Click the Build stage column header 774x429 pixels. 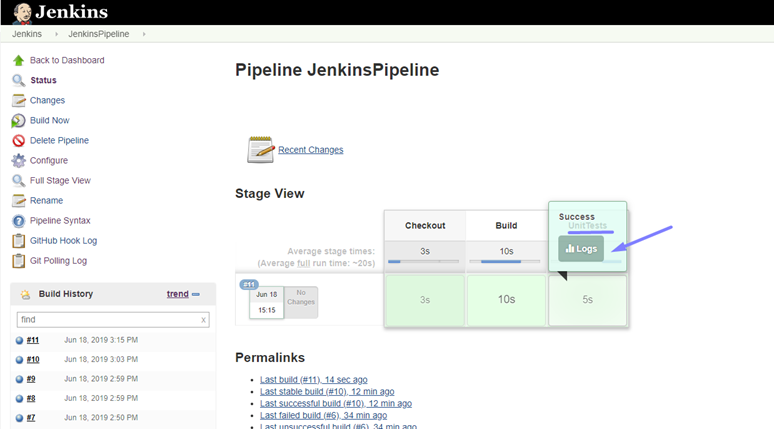pos(506,226)
